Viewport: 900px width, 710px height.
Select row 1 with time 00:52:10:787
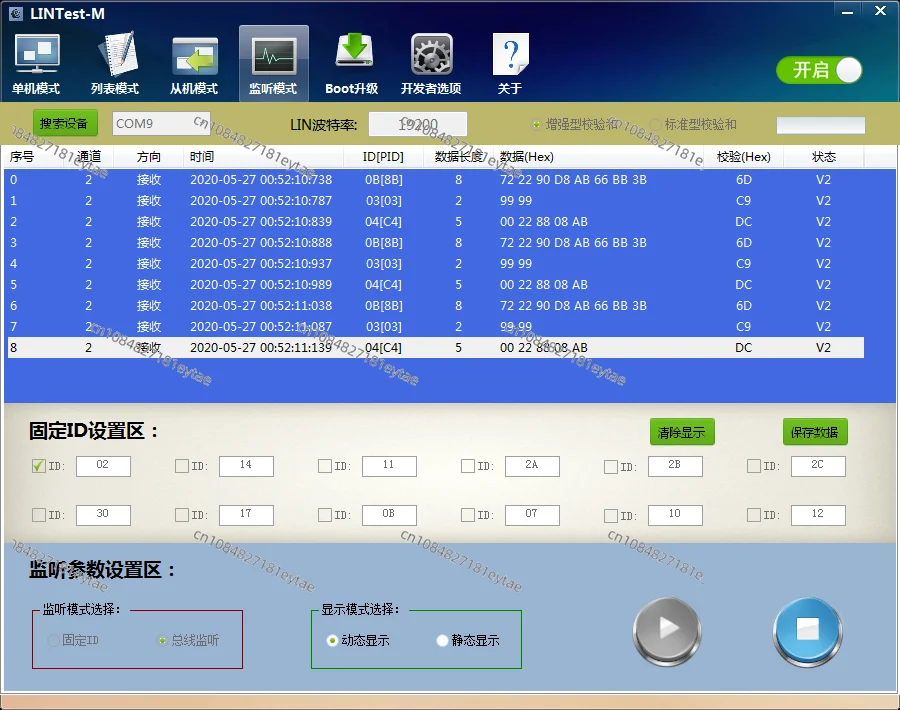click(x=435, y=201)
